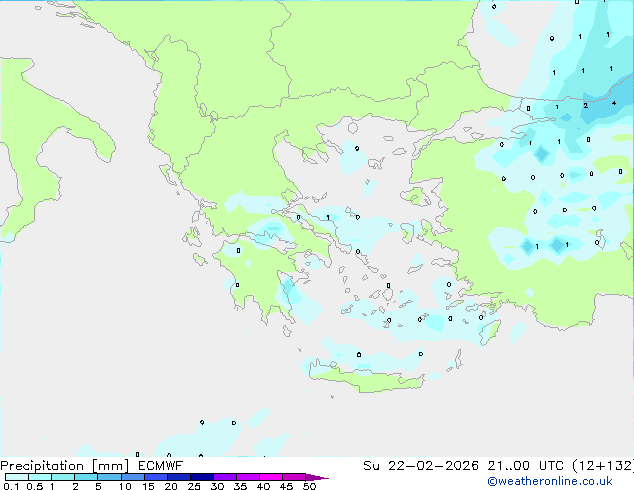Image resolution: width=634 pixels, height=490 pixels.
Task: Click the "Precipitation" title word
Action: point(42,466)
